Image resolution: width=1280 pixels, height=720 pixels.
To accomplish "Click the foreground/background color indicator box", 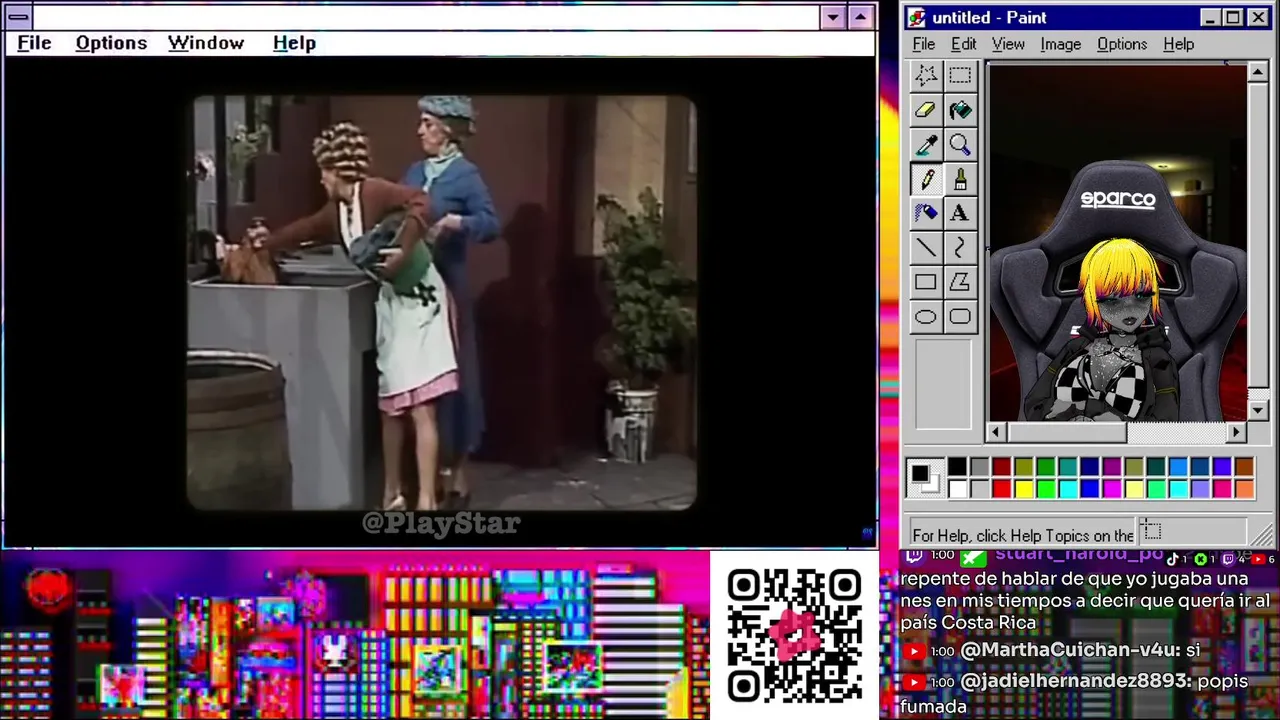I will coord(924,478).
